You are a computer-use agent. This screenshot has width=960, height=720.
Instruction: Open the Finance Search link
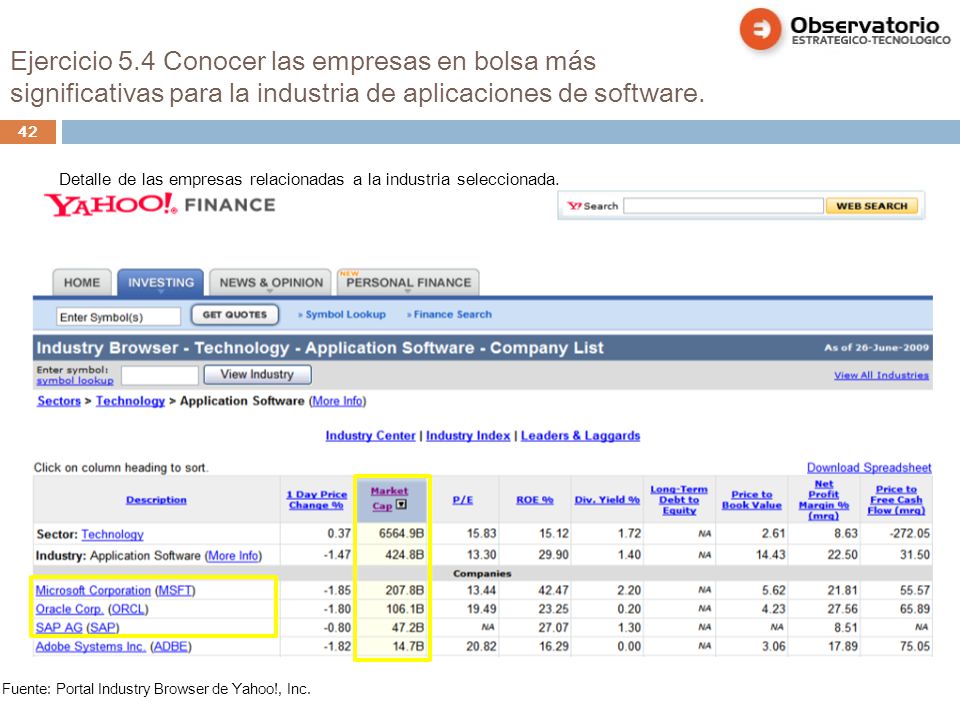[452, 314]
